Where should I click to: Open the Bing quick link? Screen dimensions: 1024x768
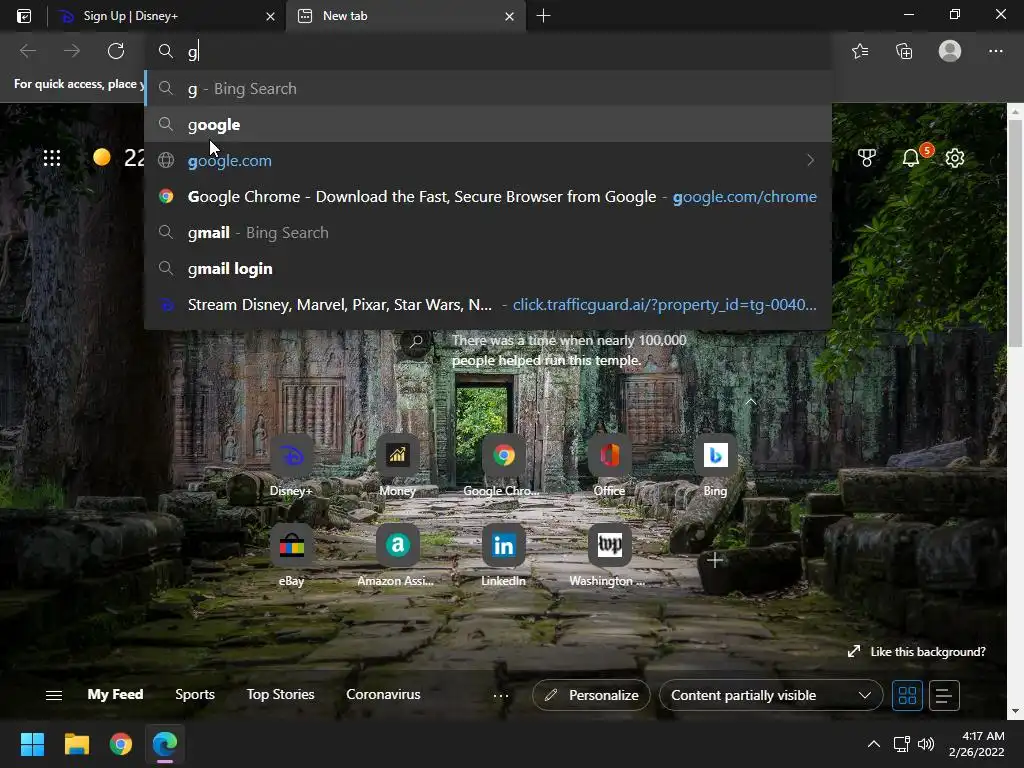[715, 466]
